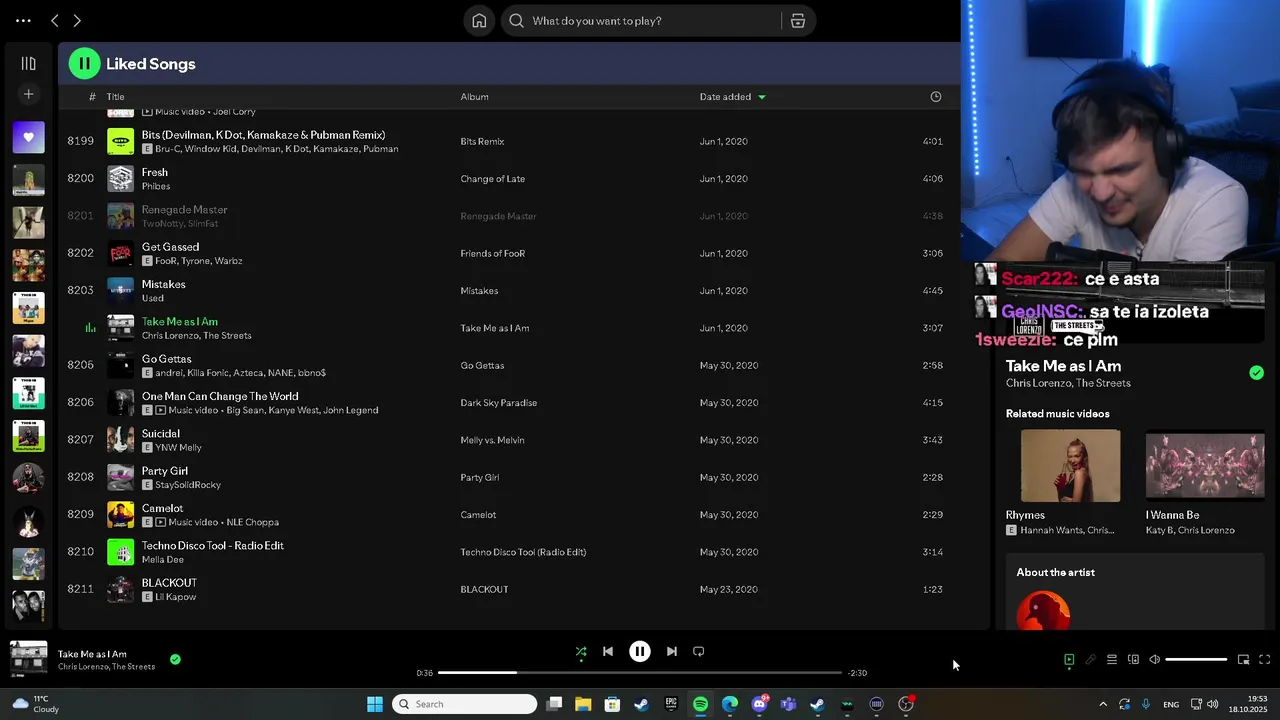The image size is (1280, 720).
Task: Open Dark Sky Paradise album link
Action: pos(498,403)
